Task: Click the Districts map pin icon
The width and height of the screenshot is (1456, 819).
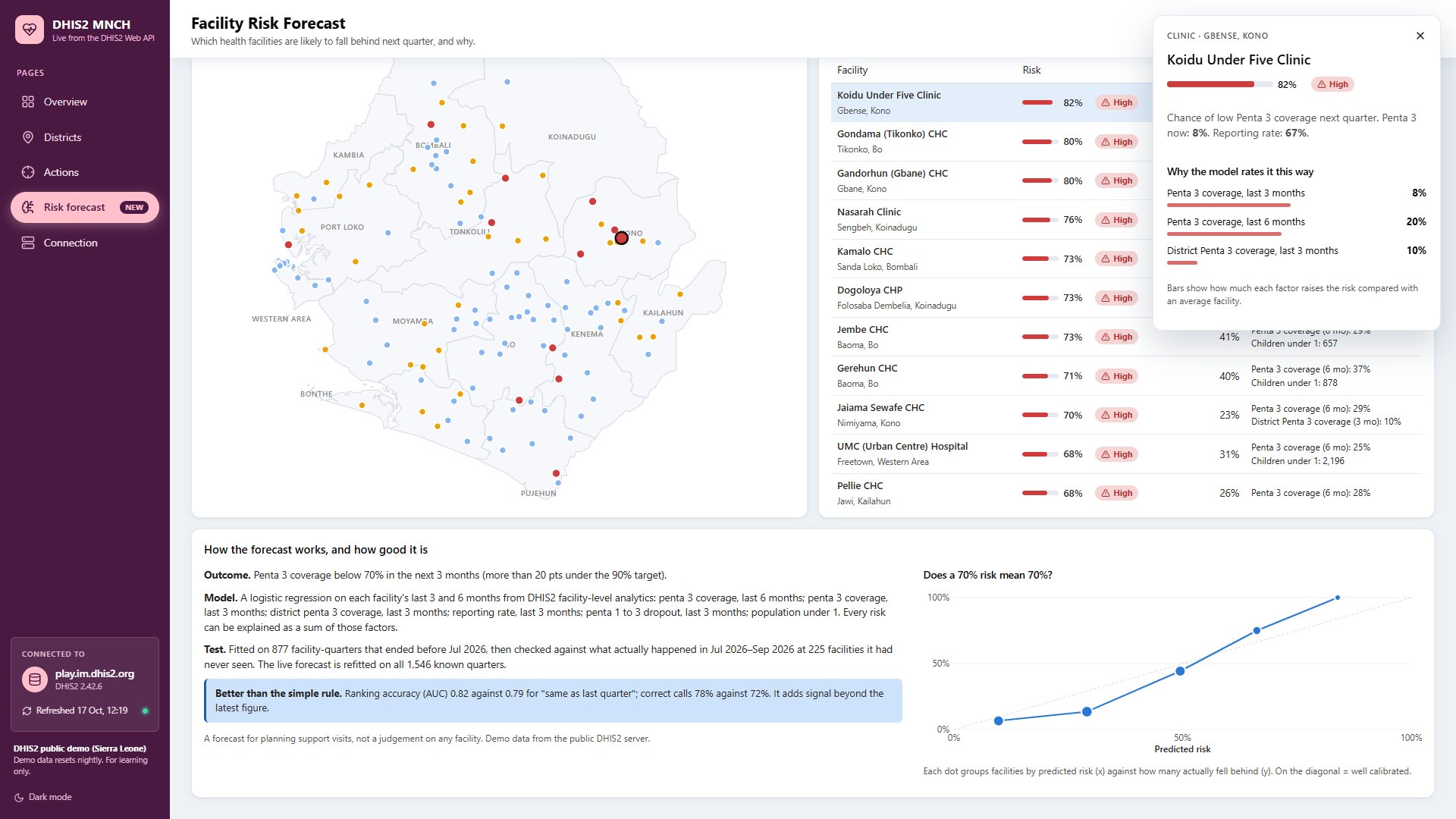Action: click(x=28, y=137)
